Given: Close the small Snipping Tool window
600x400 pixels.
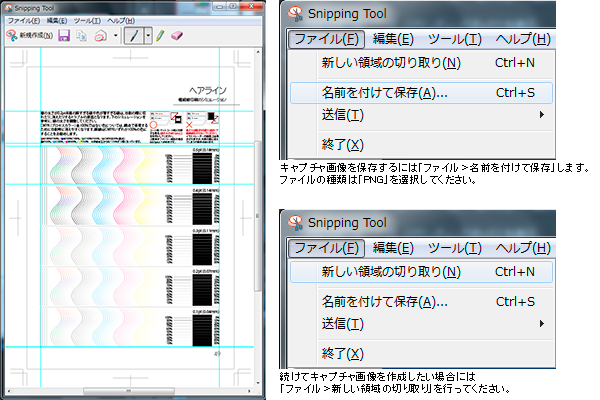Looking at the screenshot, I should tap(251, 7).
